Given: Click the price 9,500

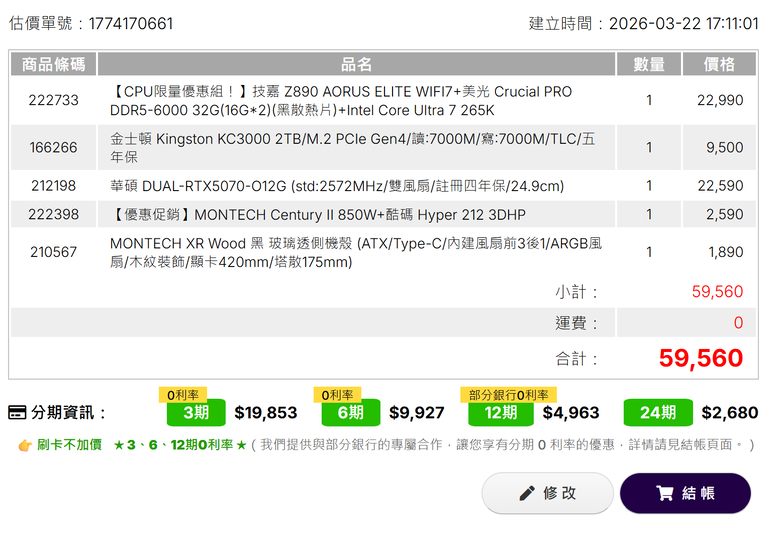Looking at the screenshot, I should click(724, 148).
